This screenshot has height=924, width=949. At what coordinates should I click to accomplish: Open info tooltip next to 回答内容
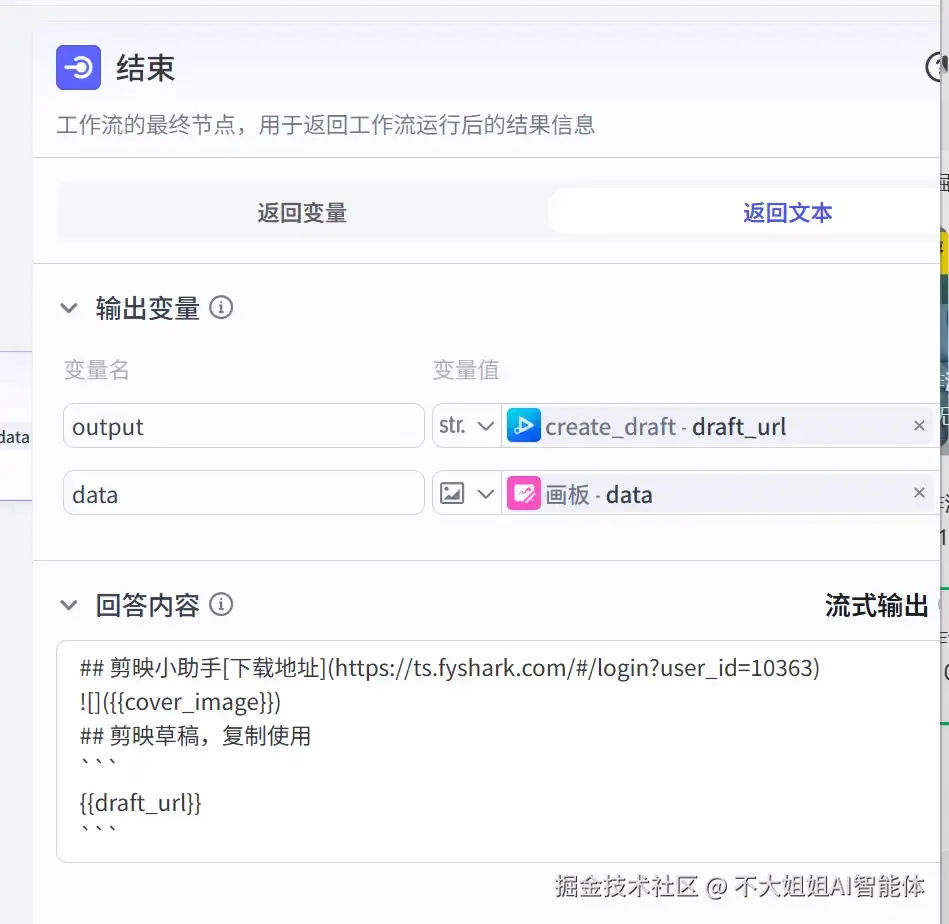click(221, 605)
